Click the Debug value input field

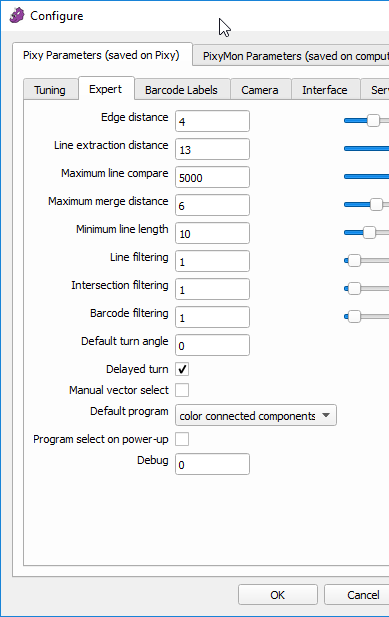[212, 464]
